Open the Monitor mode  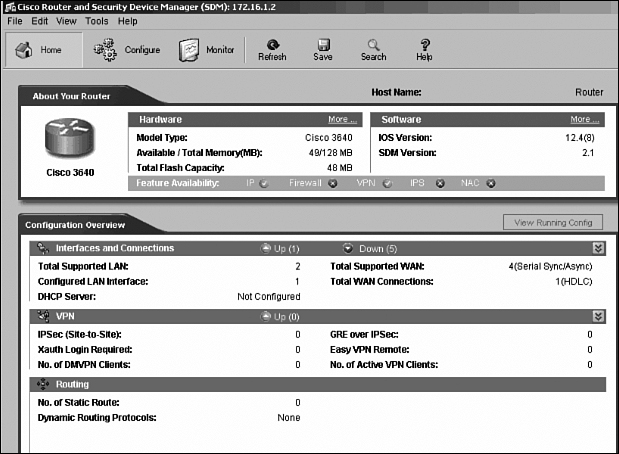[206, 50]
